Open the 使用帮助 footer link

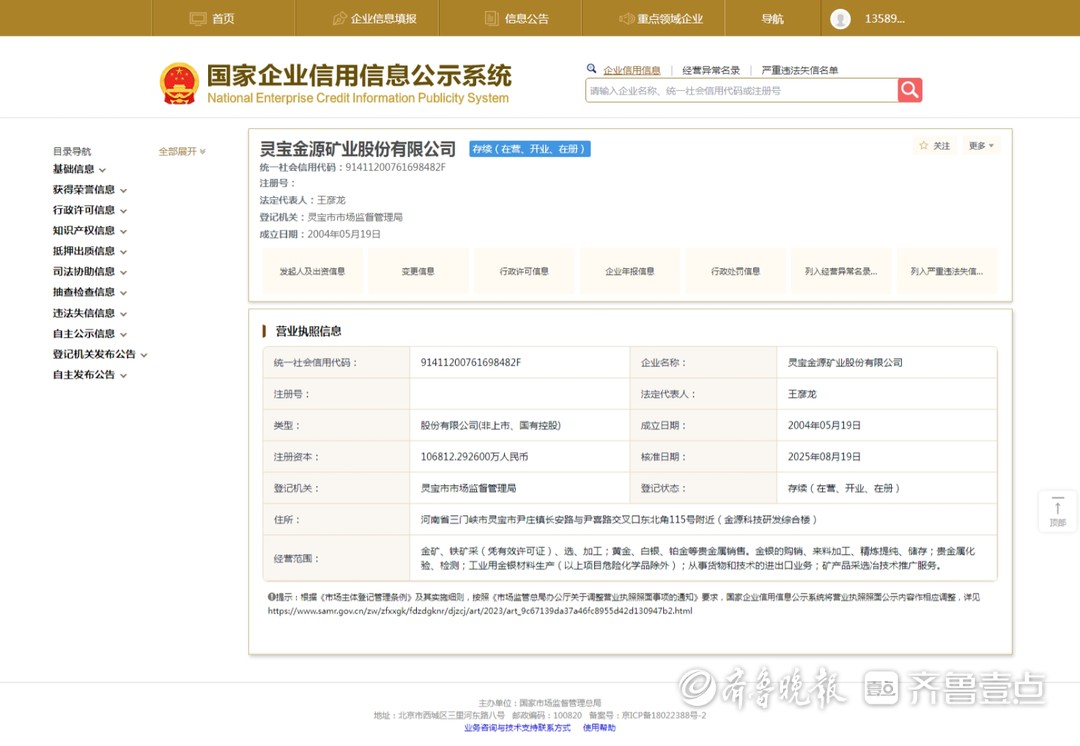pyautogui.click(x=599, y=728)
